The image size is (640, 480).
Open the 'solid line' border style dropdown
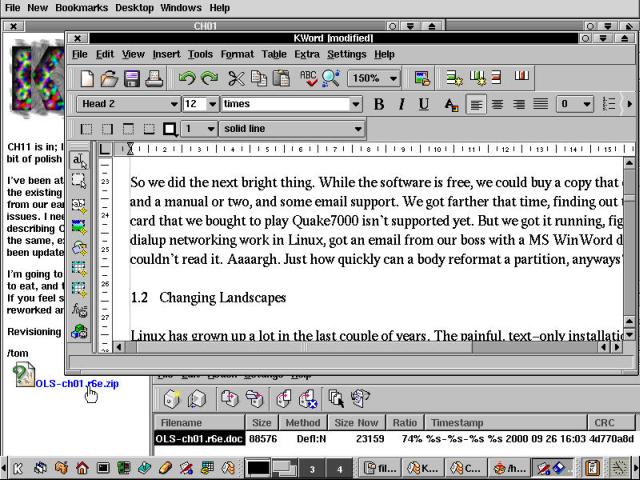point(357,129)
